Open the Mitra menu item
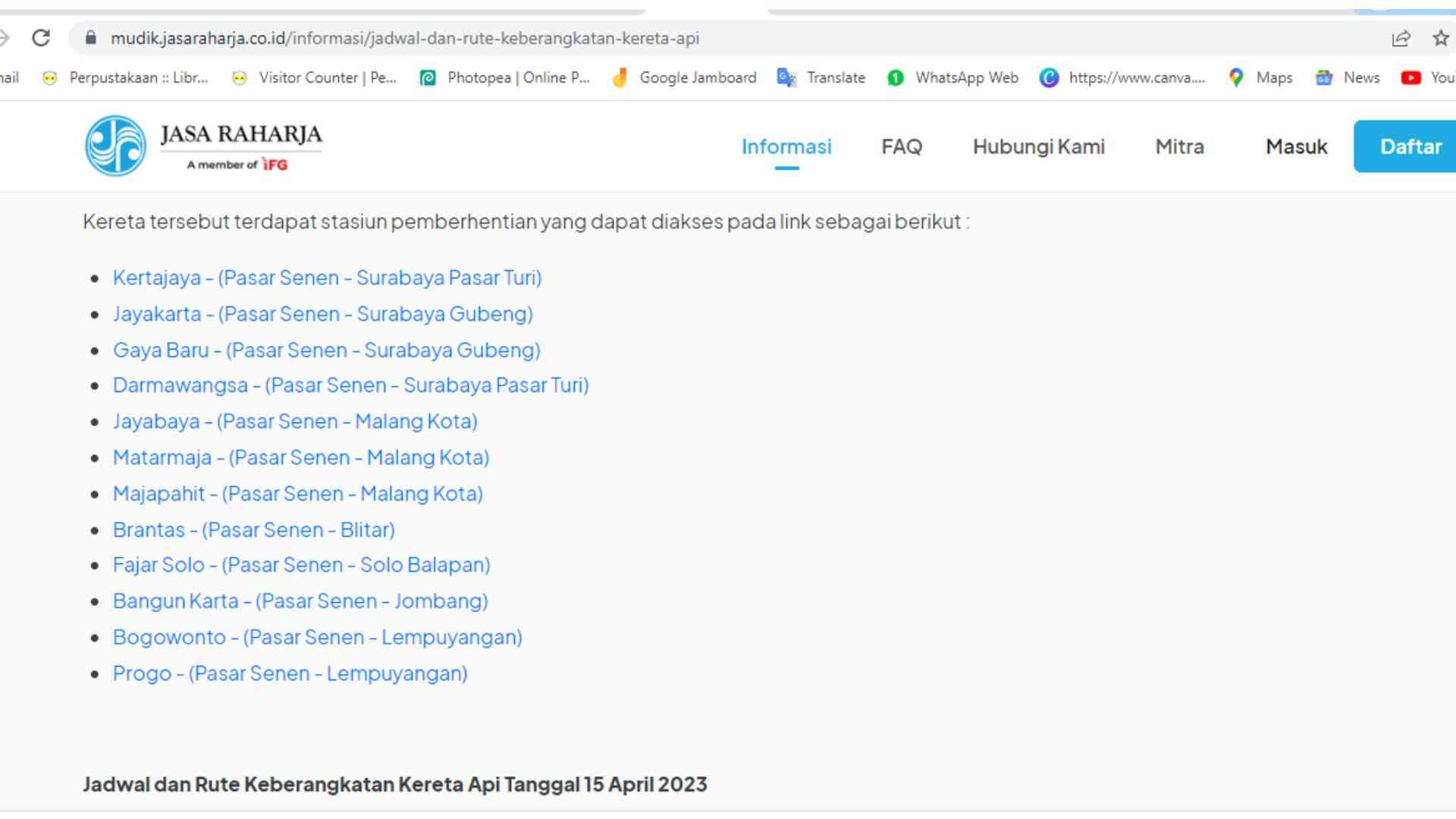Image resolution: width=1456 pixels, height=819 pixels. pyautogui.click(x=1180, y=146)
